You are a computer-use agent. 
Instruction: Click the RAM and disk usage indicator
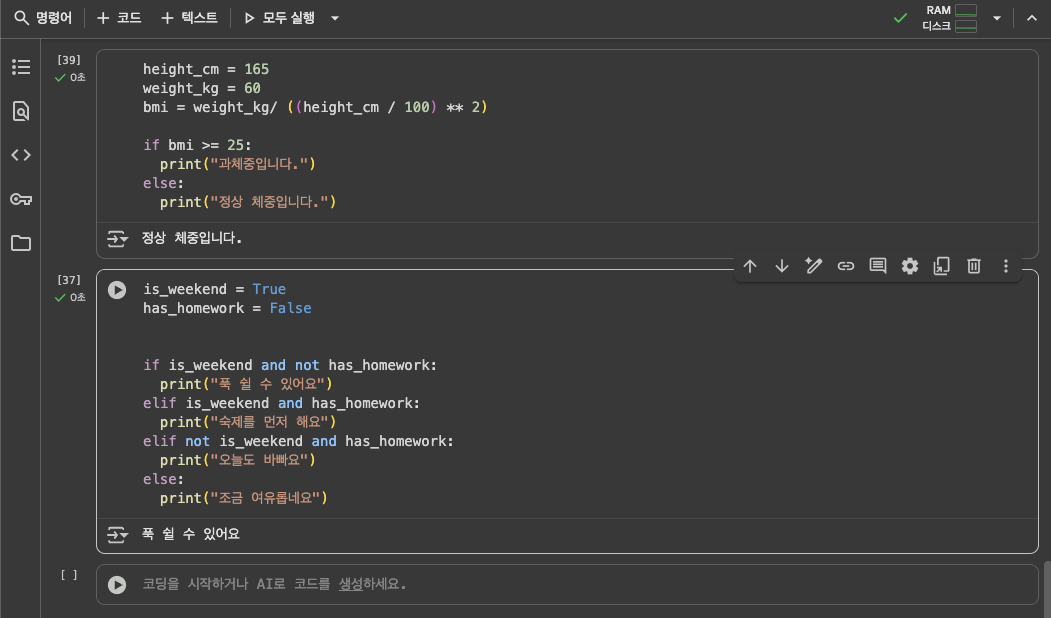pos(950,18)
